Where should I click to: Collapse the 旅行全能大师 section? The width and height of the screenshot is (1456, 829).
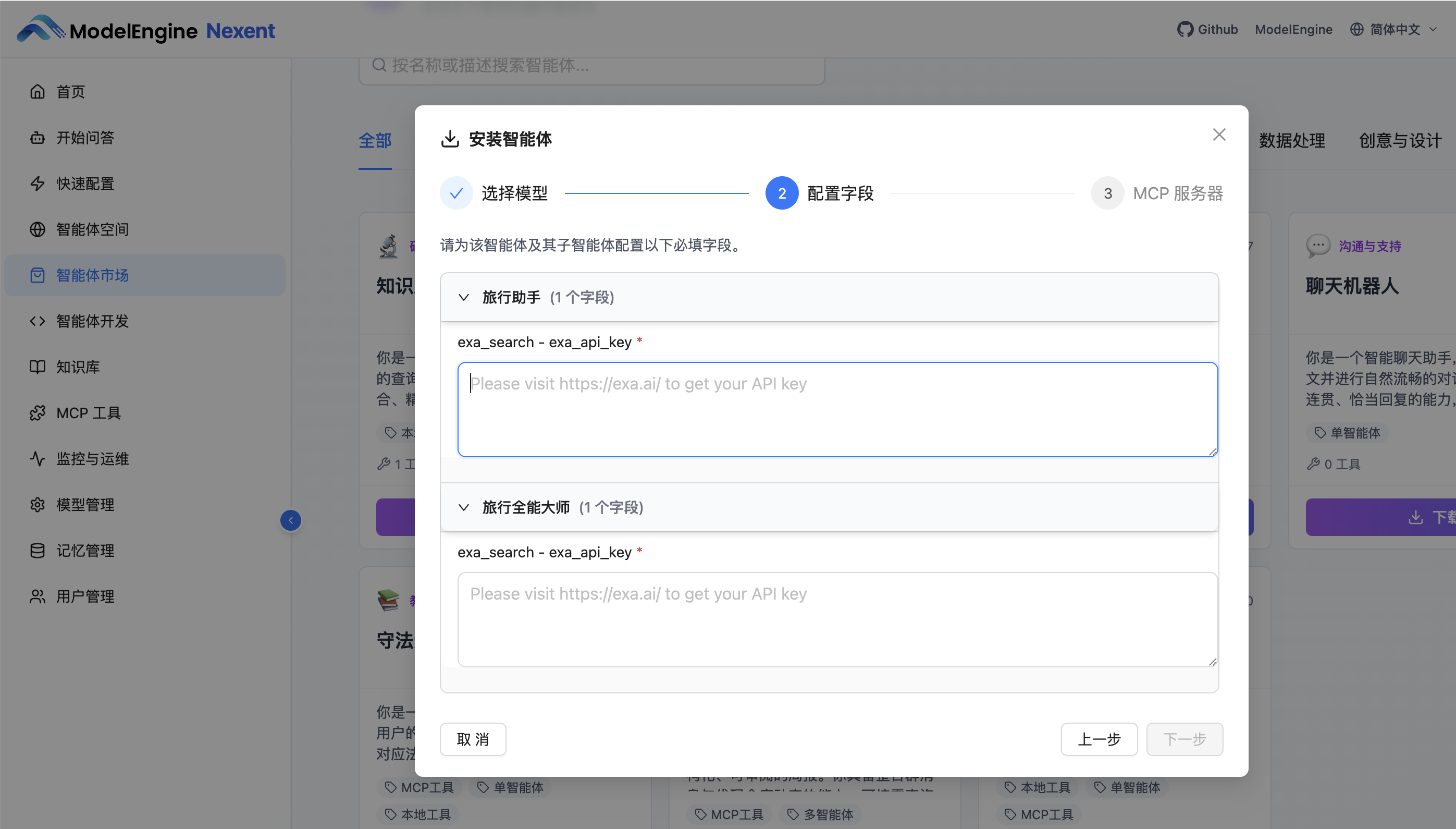click(464, 507)
